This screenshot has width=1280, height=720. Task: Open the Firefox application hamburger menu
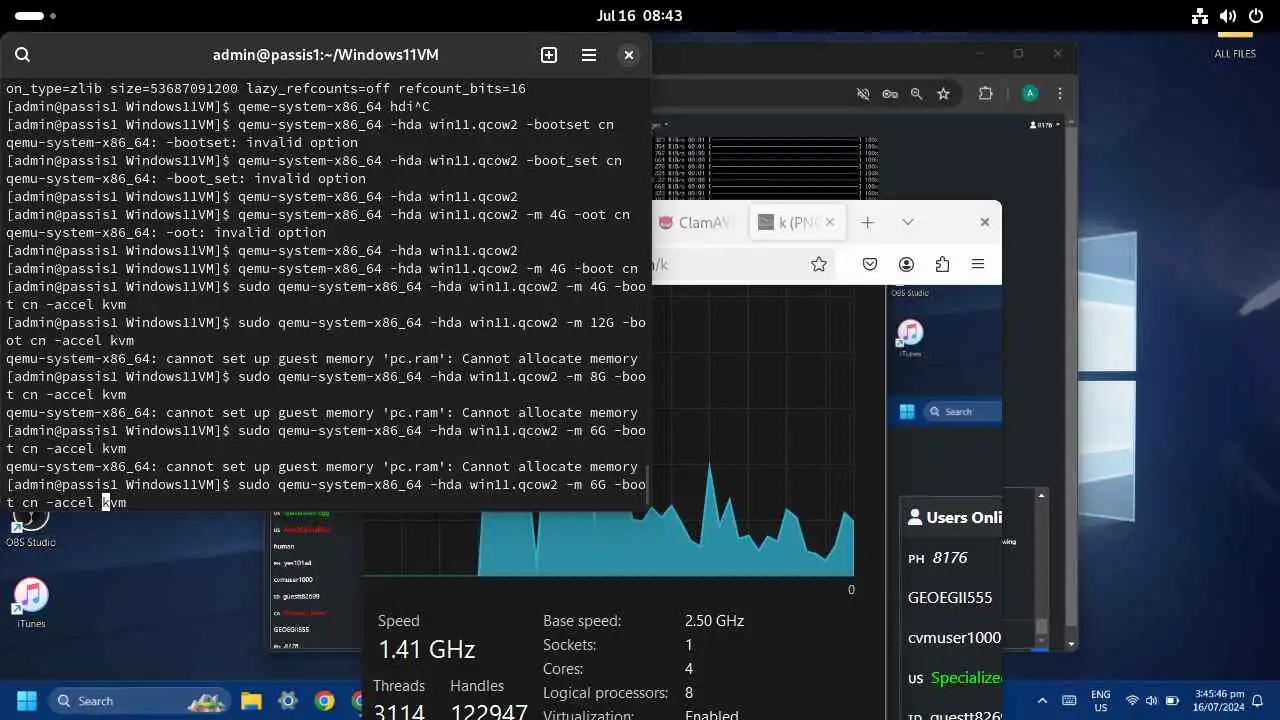pos(978,264)
